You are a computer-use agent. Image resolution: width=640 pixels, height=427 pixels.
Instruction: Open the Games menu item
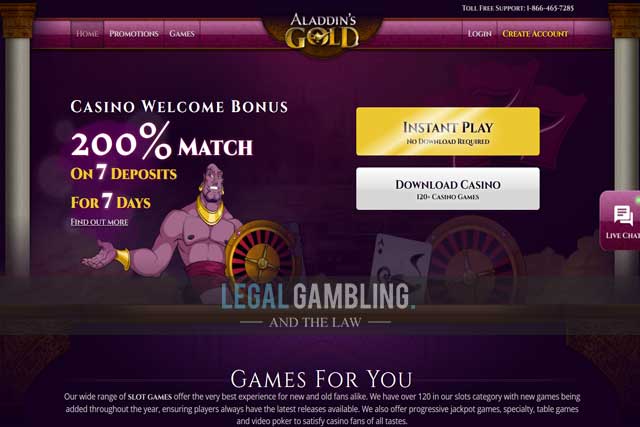coord(182,34)
